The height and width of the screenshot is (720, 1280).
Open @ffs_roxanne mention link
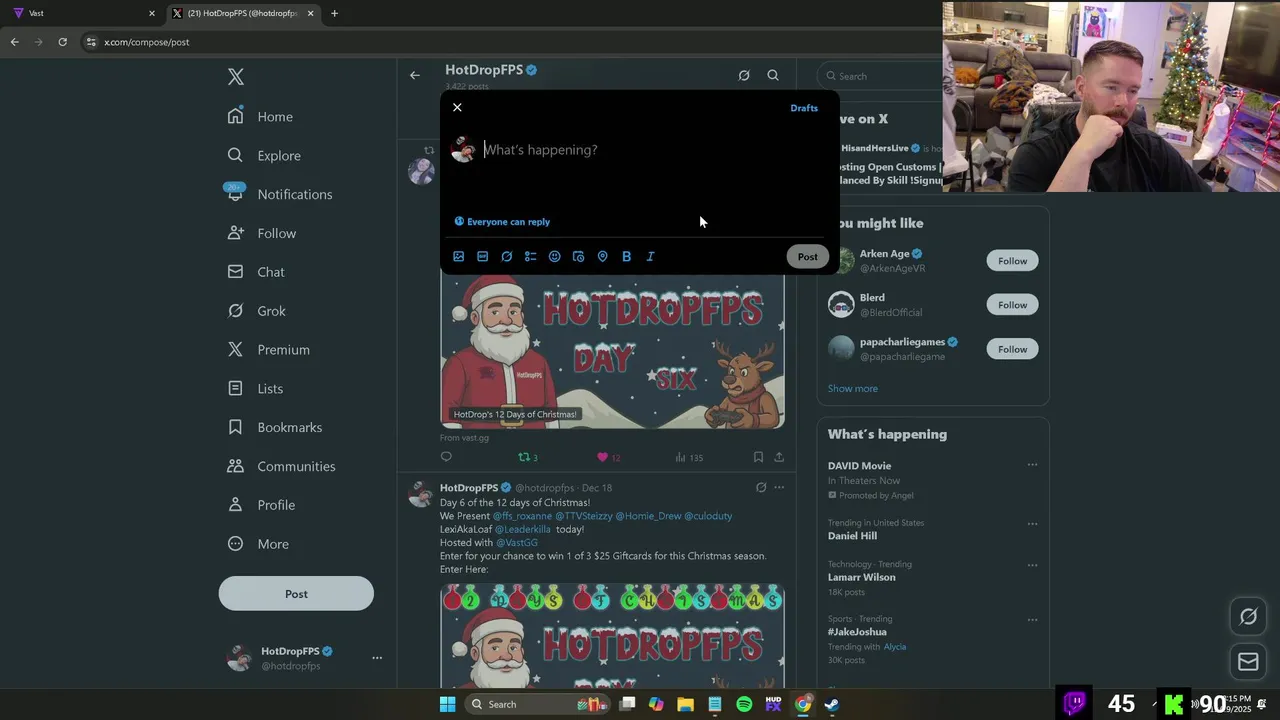[x=522, y=516]
